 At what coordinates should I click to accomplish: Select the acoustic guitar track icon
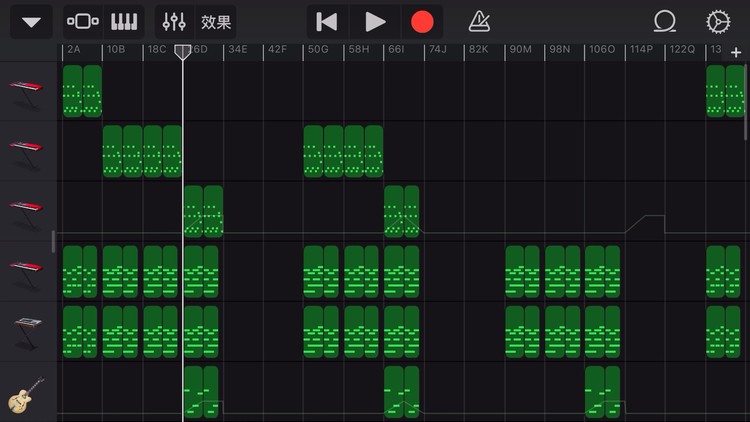(x=26, y=395)
